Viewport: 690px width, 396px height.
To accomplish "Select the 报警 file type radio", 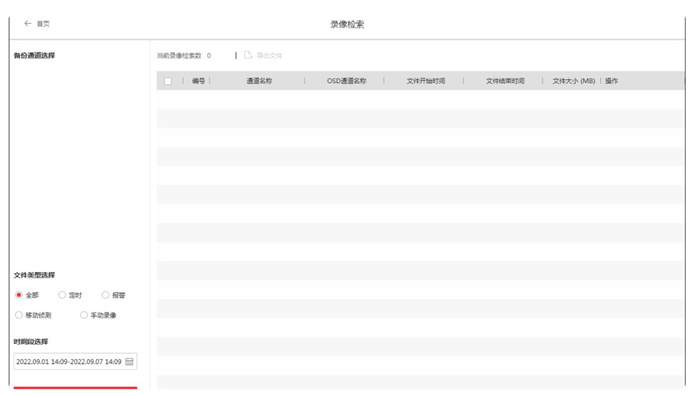I will click(105, 295).
